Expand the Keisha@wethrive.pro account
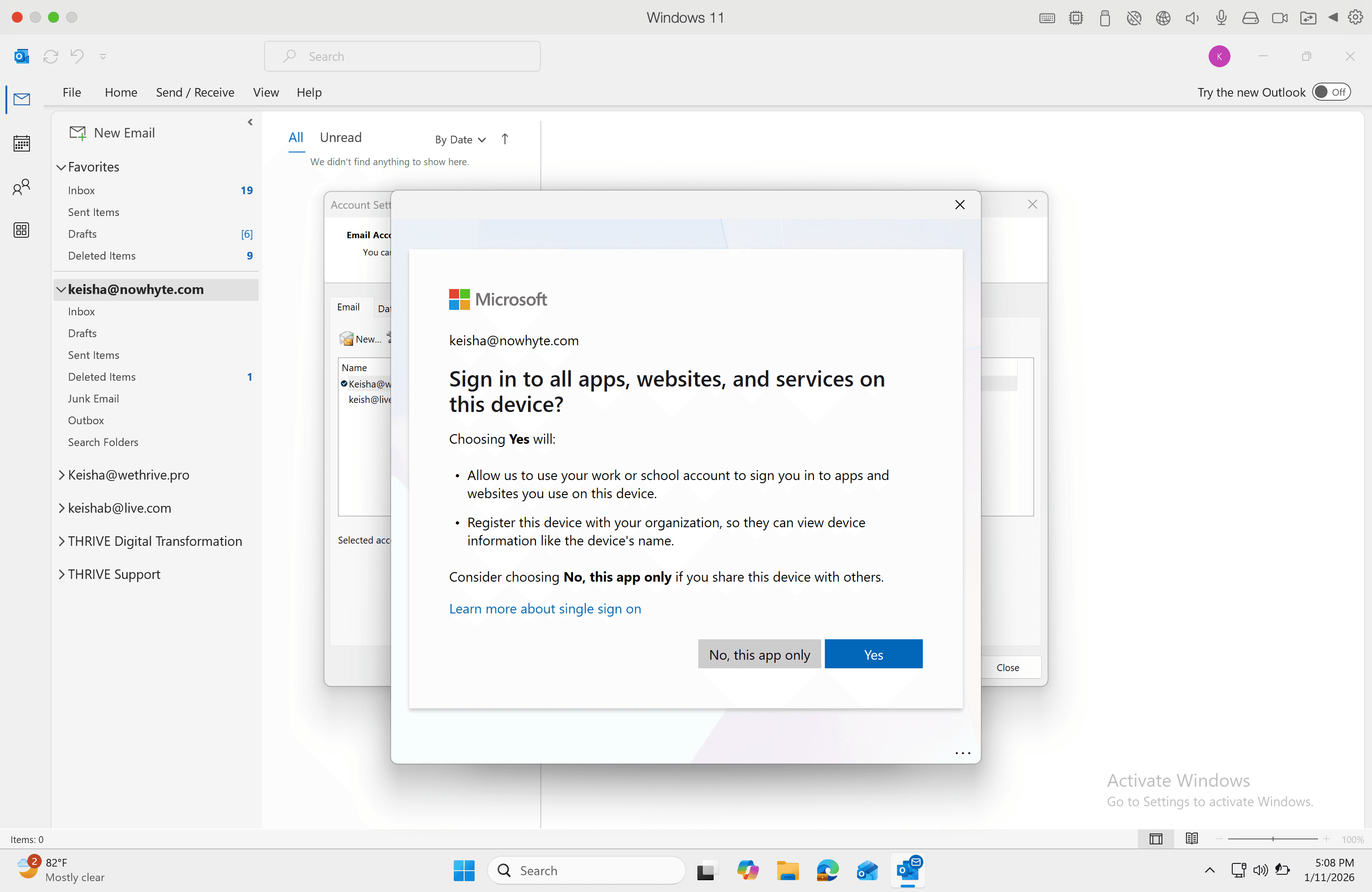 point(61,475)
